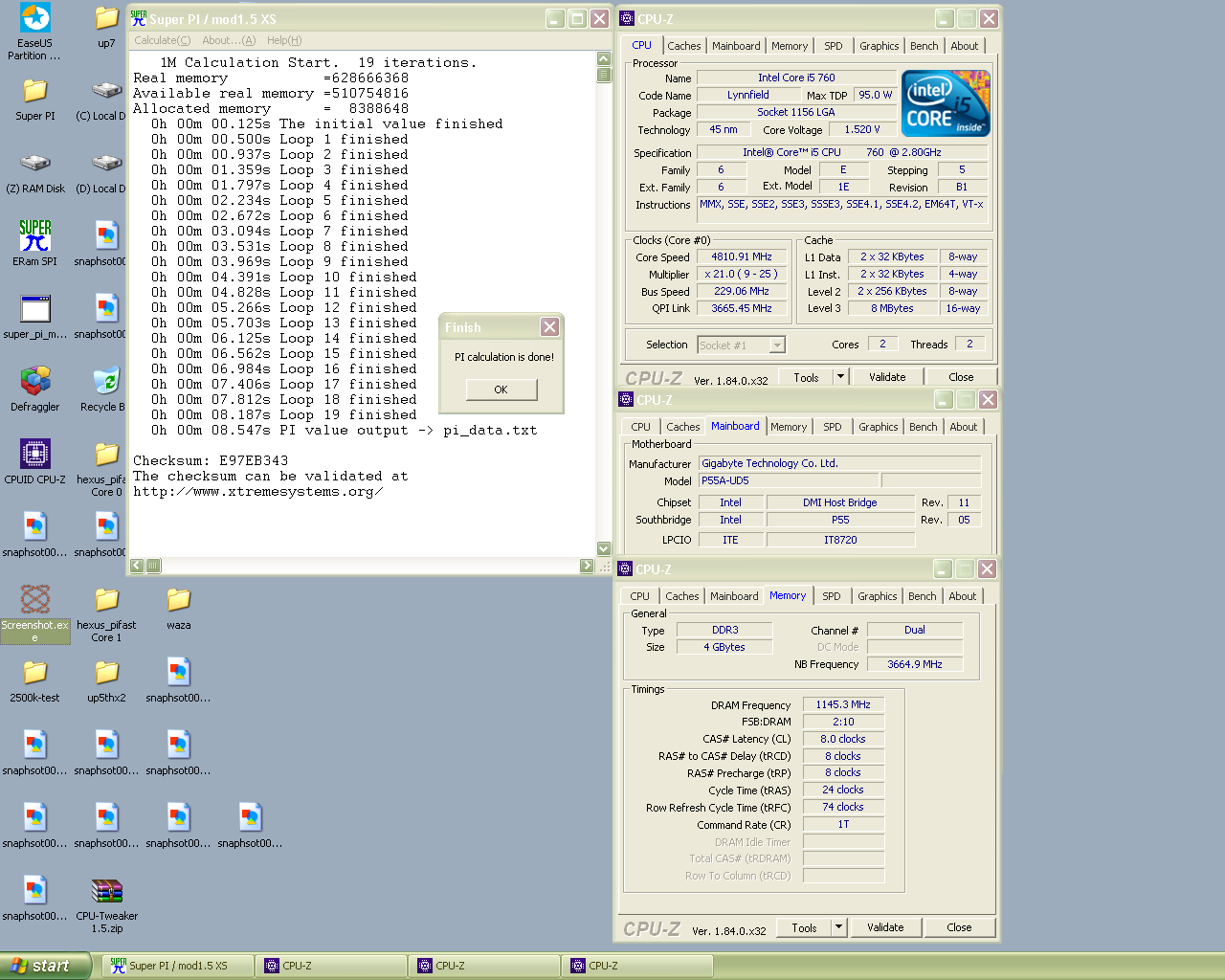Screen dimensions: 1225x980
Task: Click the DRAM Frequency value 1145.3 MHz
Action: [x=843, y=704]
